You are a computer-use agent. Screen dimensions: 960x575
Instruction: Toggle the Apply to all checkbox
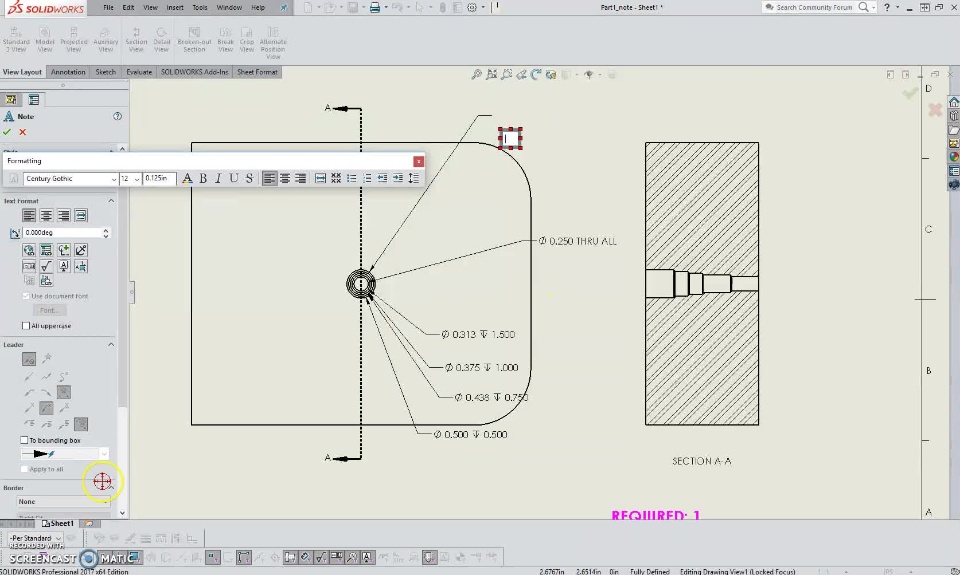(24, 469)
